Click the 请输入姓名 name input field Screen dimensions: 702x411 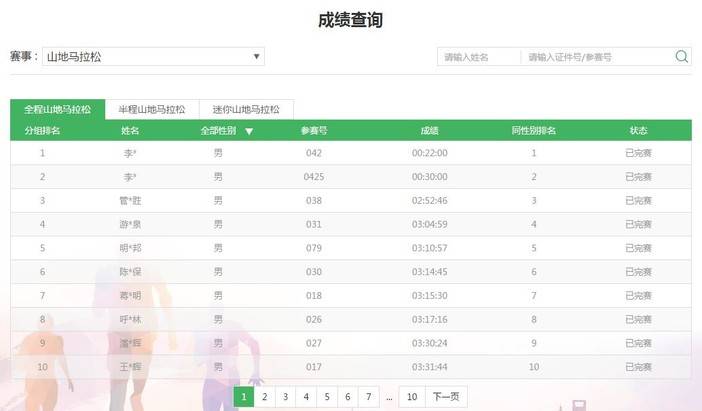coord(479,57)
